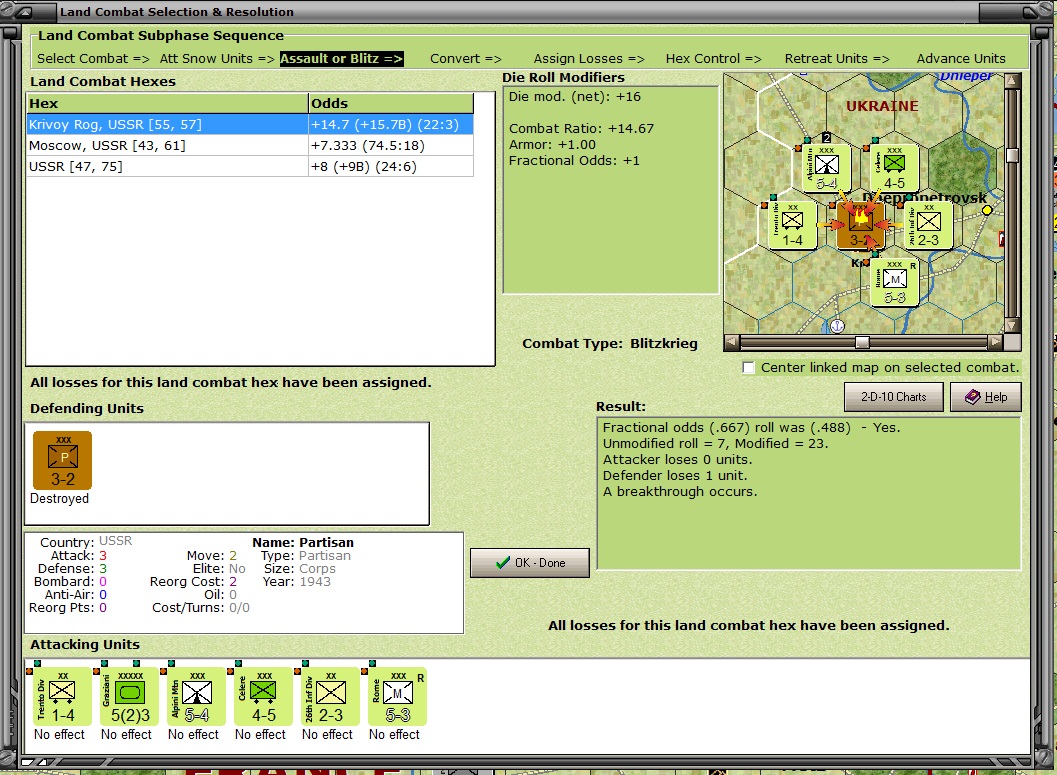The image size is (1057, 775).
Task: Click the Odds column header
Action: tap(391, 103)
